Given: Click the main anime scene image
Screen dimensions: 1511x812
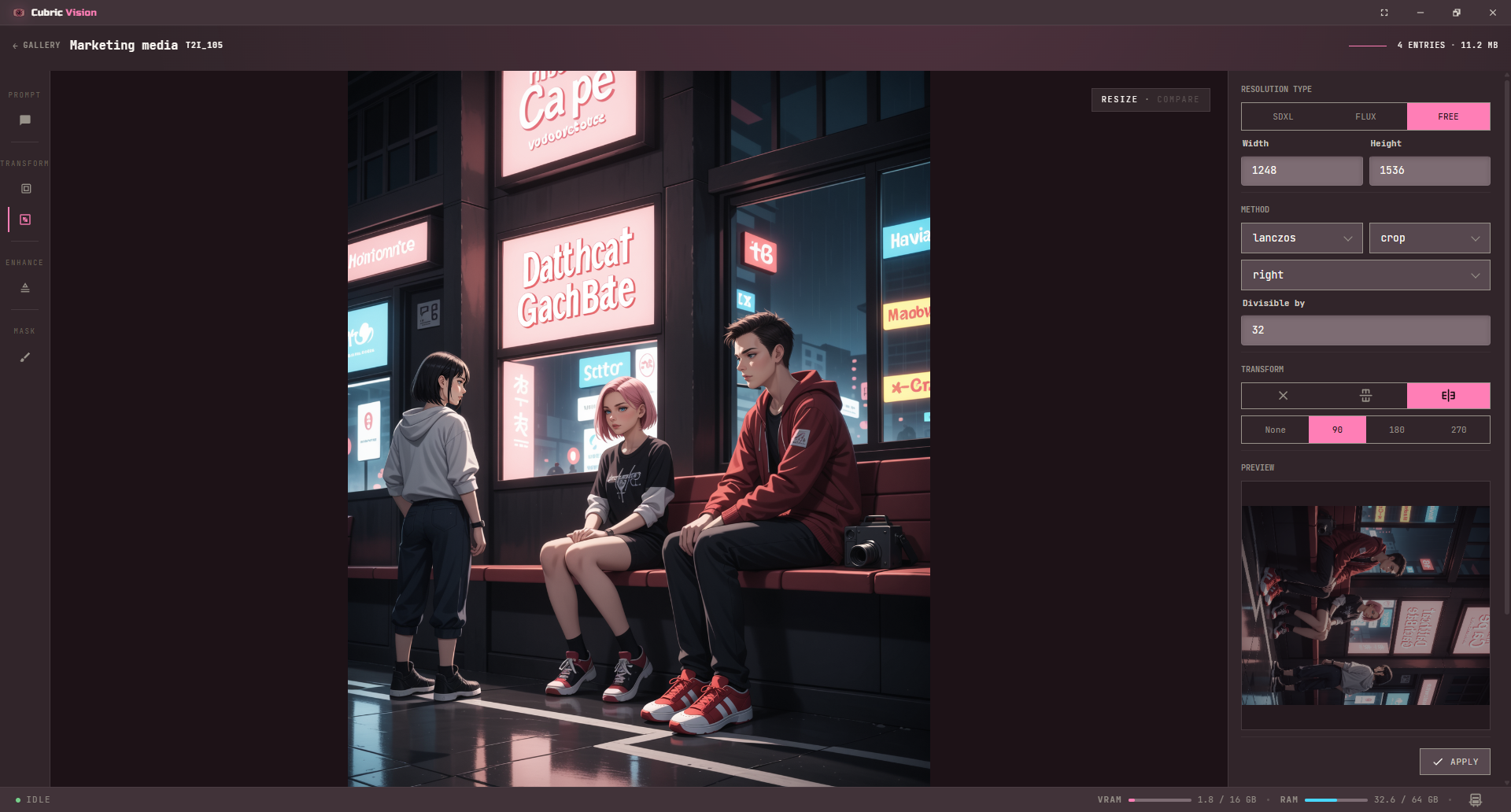Looking at the screenshot, I should pyautogui.click(x=639, y=429).
